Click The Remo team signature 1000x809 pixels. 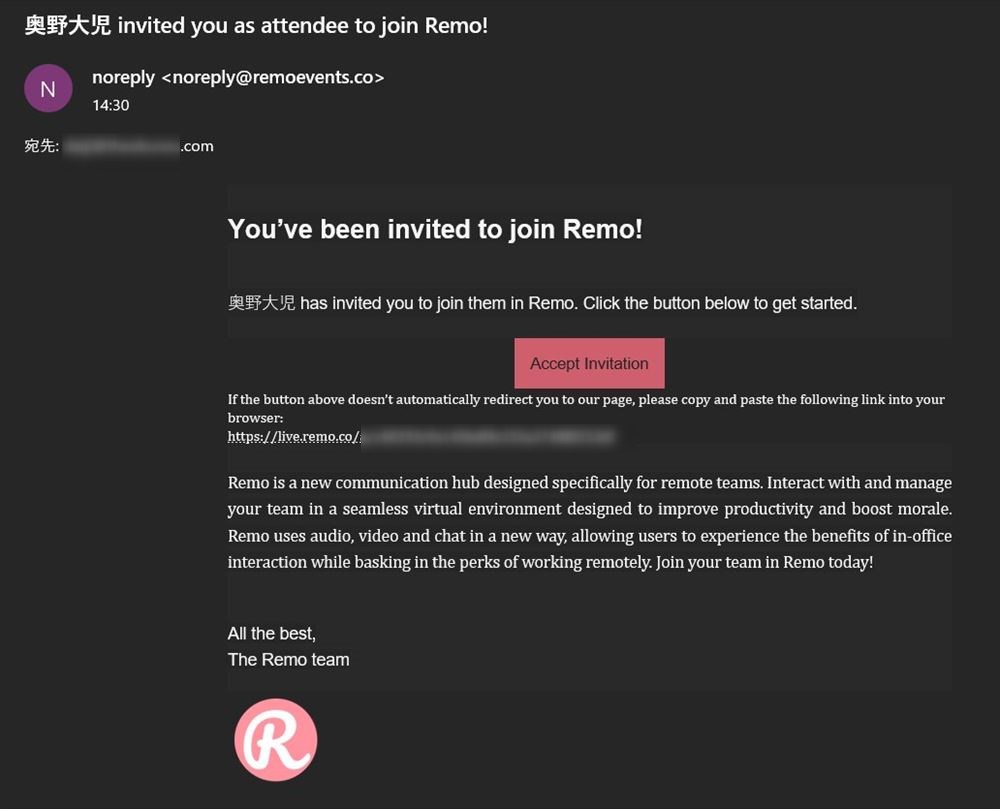288,659
